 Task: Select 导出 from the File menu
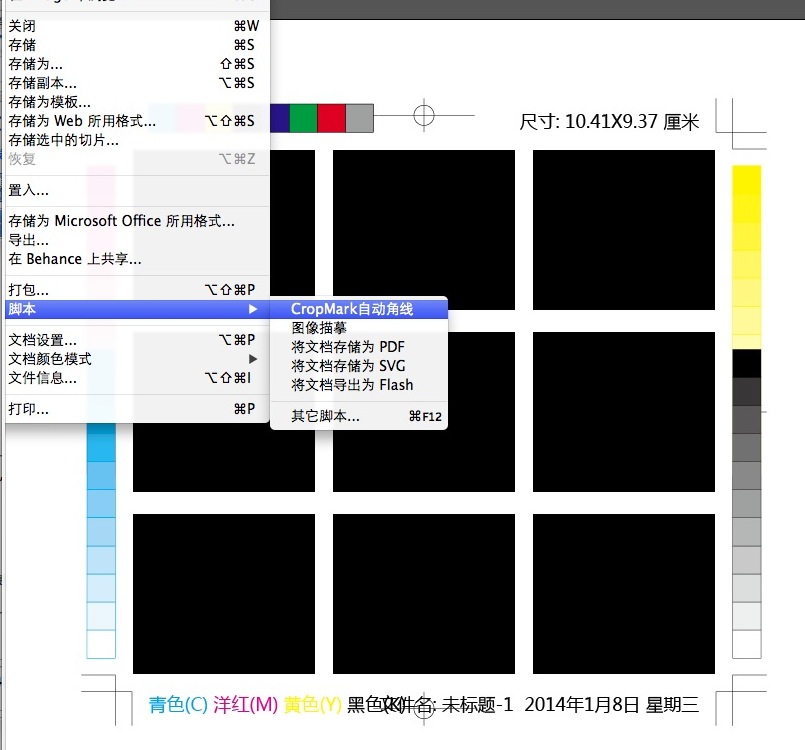(30, 239)
